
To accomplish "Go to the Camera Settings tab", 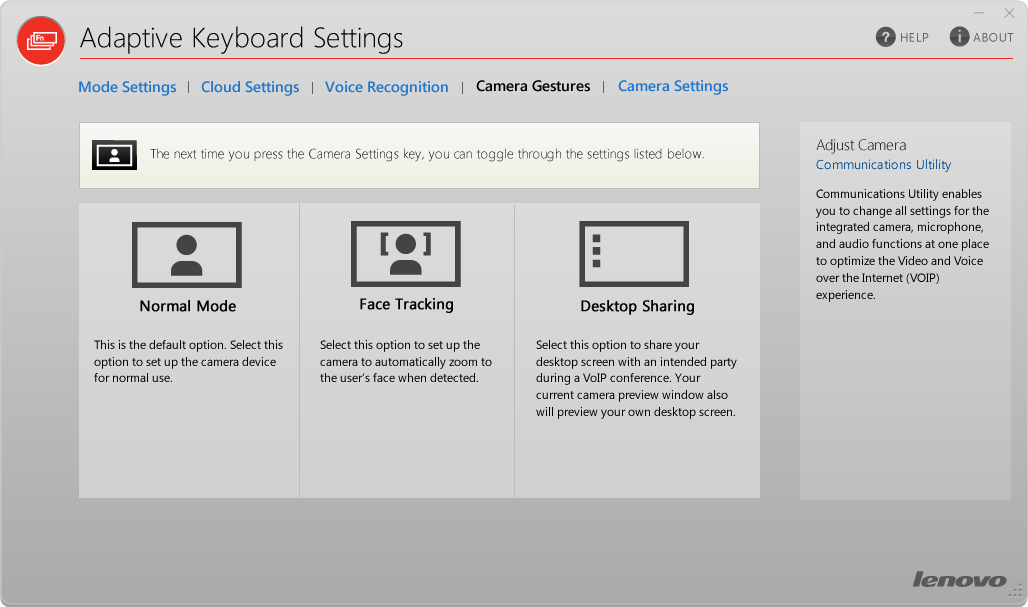I will [x=673, y=87].
